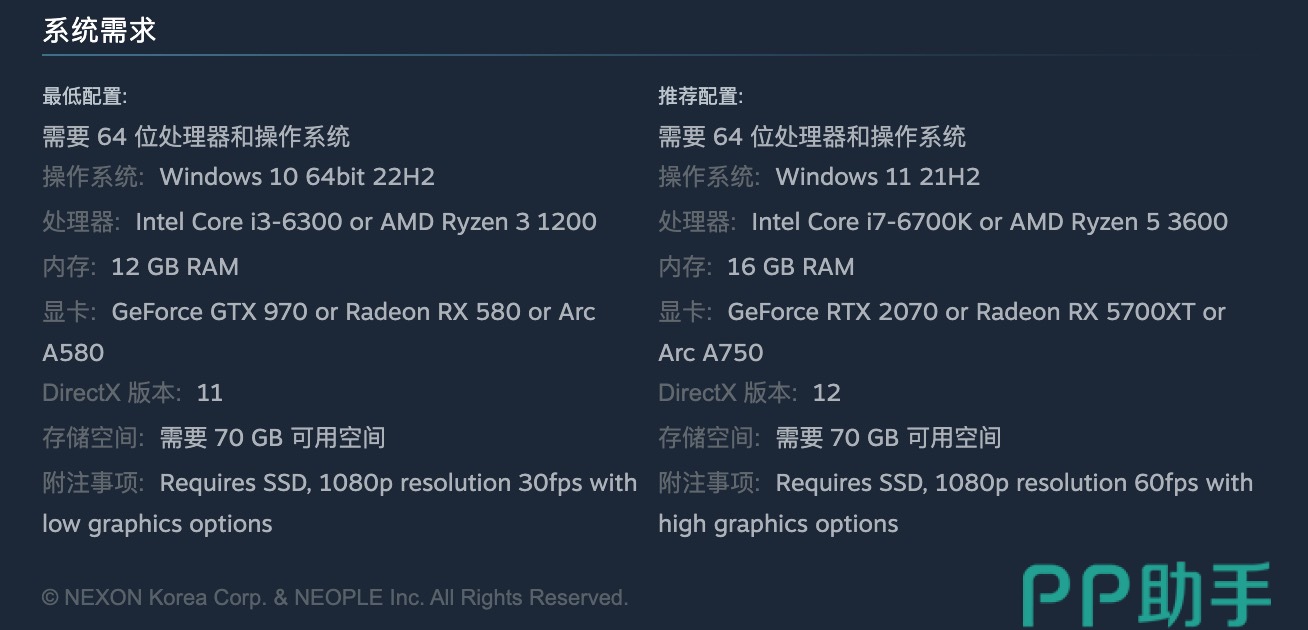Click the PP助手 logo watermark
The width and height of the screenshot is (1308, 630).
pos(1145,596)
